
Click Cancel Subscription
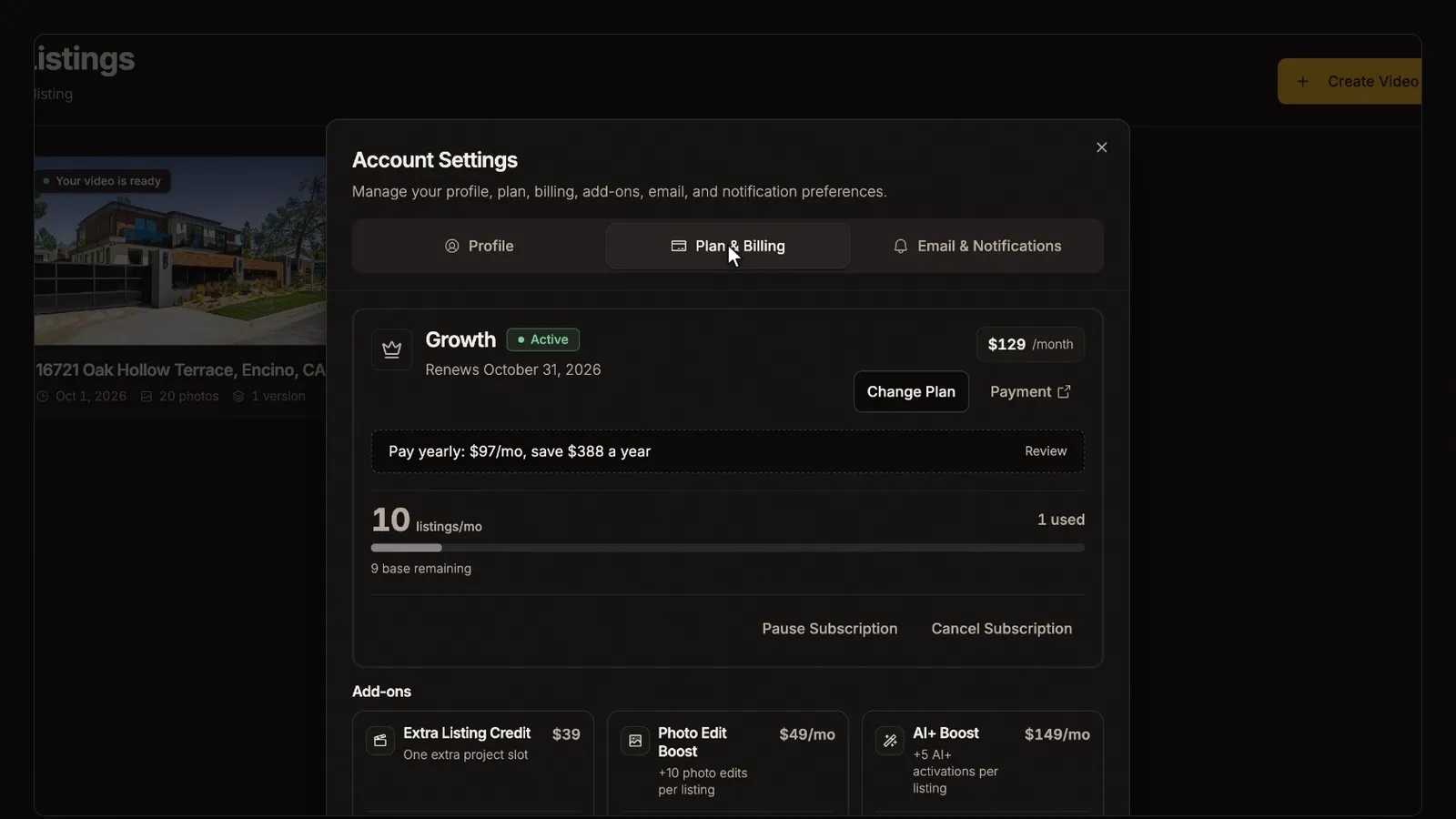1002,629
